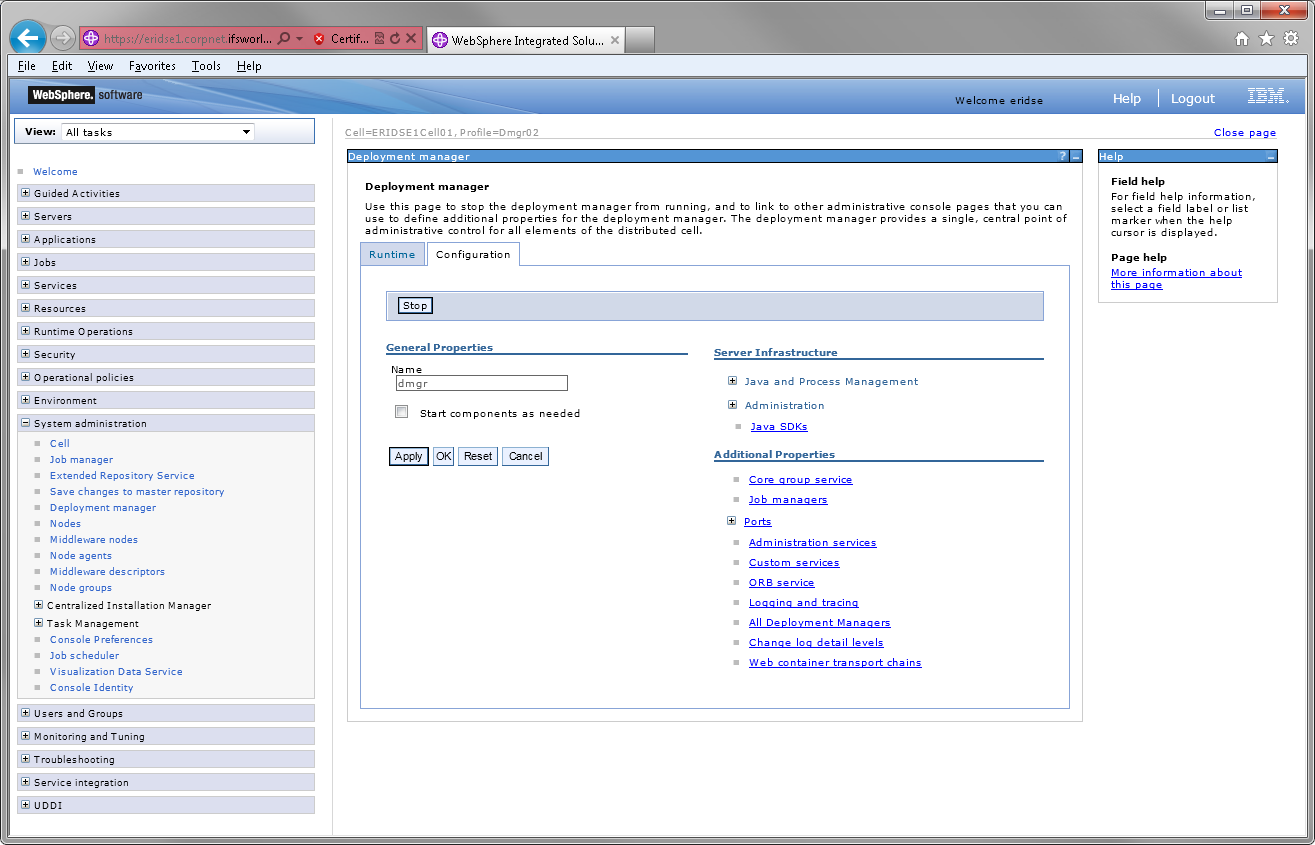
Task: Enable Start components as needed checkbox
Action: coord(402,412)
